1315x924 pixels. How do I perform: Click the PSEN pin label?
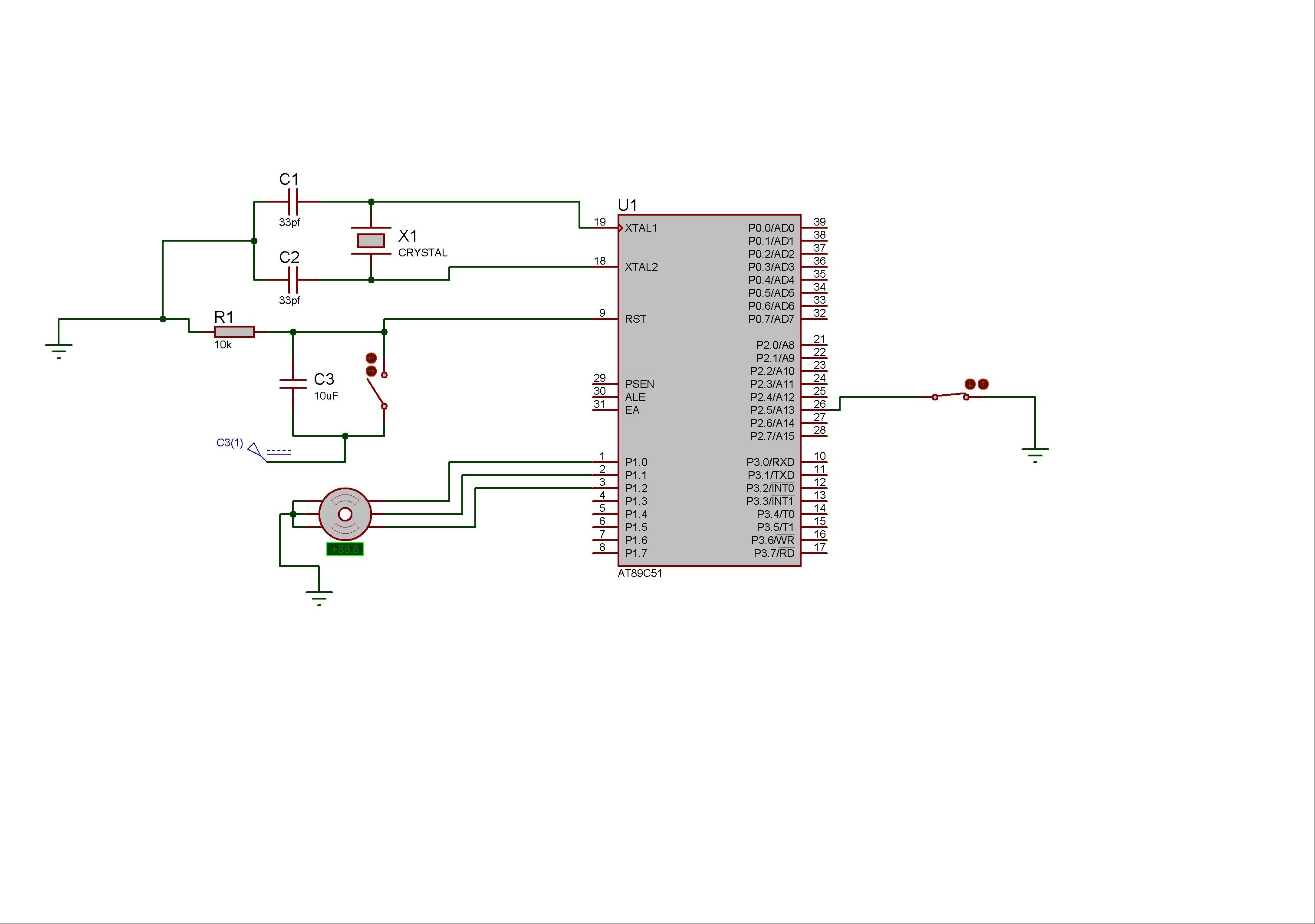coord(639,383)
